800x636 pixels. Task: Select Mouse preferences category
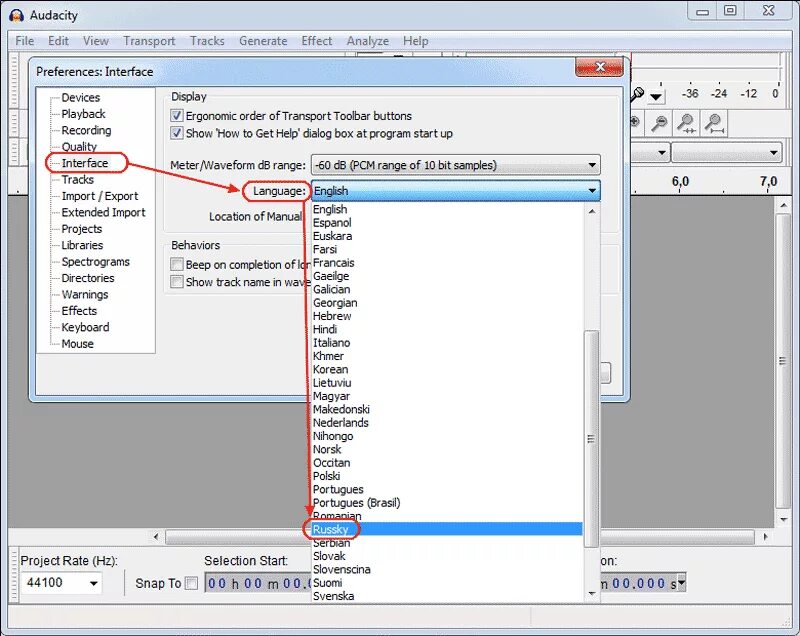click(x=78, y=344)
